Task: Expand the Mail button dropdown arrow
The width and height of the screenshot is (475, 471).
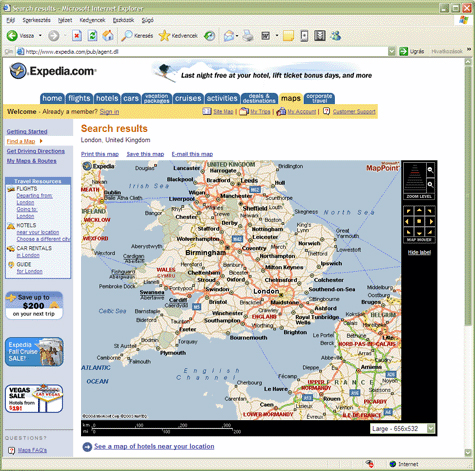Action: (237, 36)
